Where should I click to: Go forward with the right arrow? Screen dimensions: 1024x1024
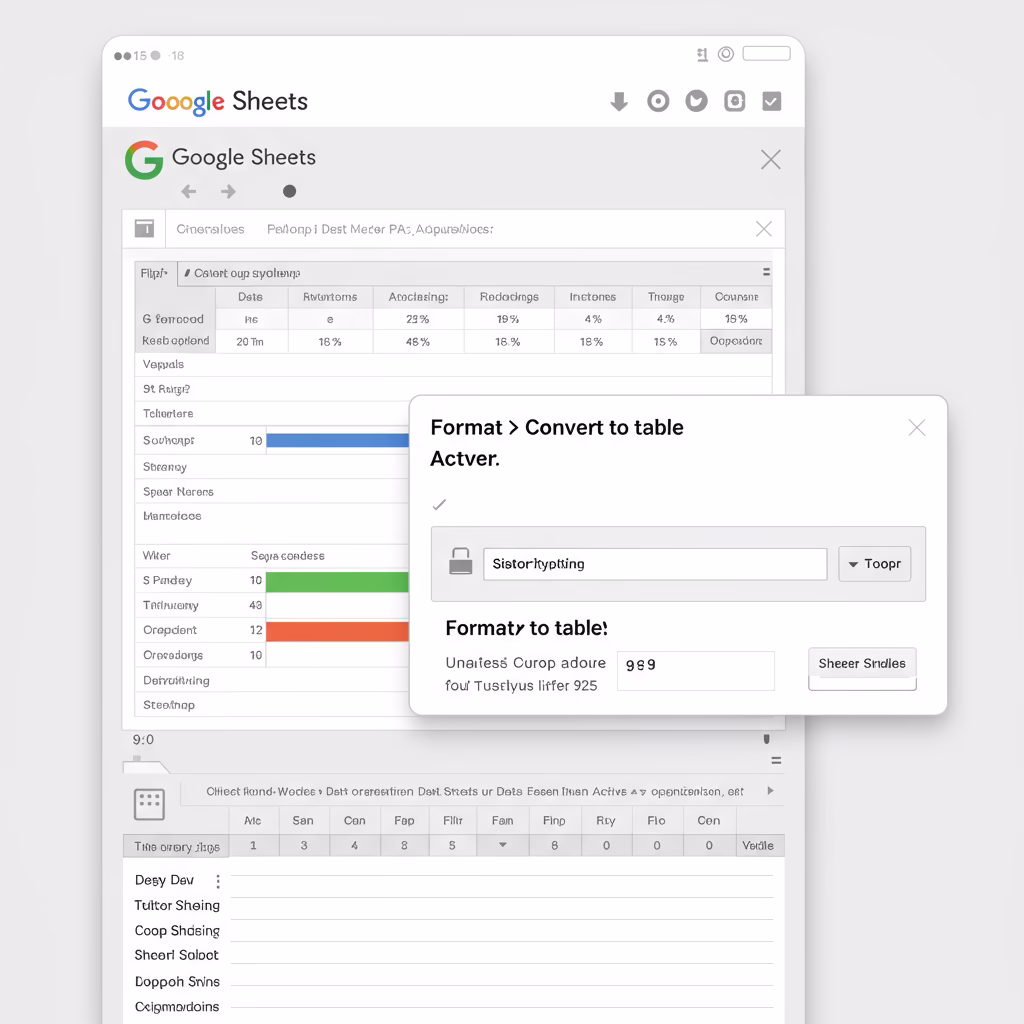click(228, 191)
